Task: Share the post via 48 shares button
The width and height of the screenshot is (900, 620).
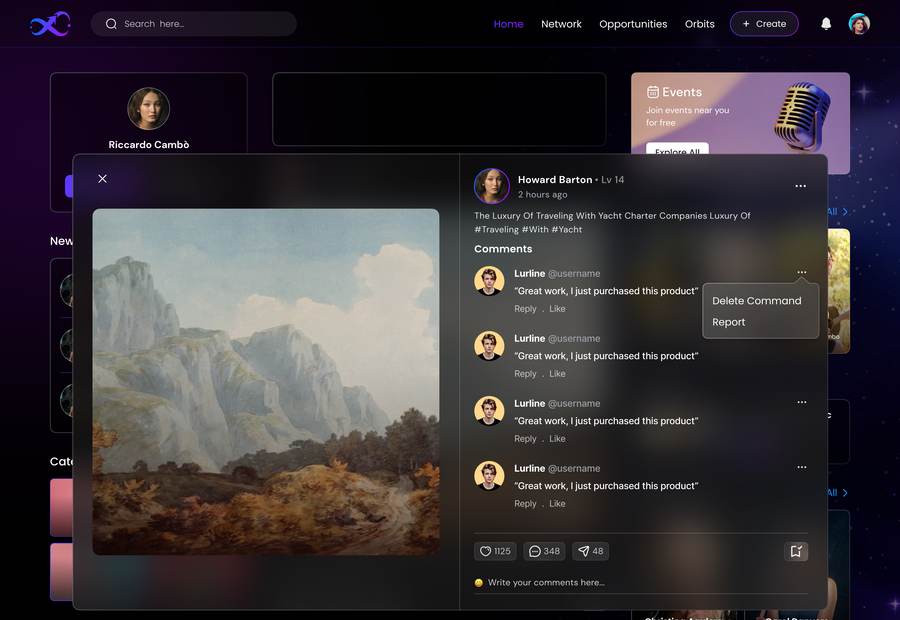Action: [x=591, y=551]
